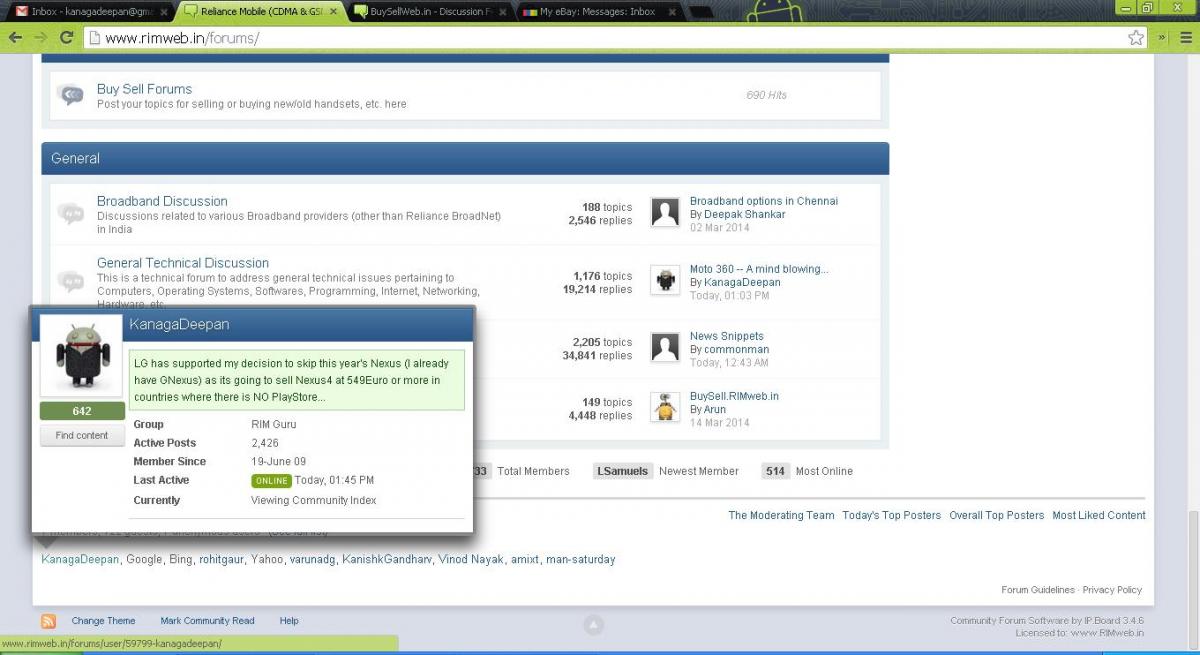Open the Privacy Policy link
Viewport: 1200px width, 655px height.
click(x=1112, y=590)
